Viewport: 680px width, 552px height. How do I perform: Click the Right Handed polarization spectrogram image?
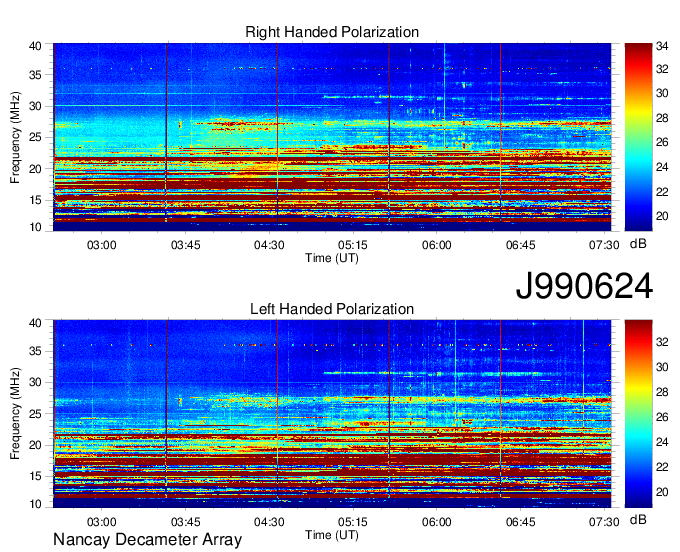point(332,137)
